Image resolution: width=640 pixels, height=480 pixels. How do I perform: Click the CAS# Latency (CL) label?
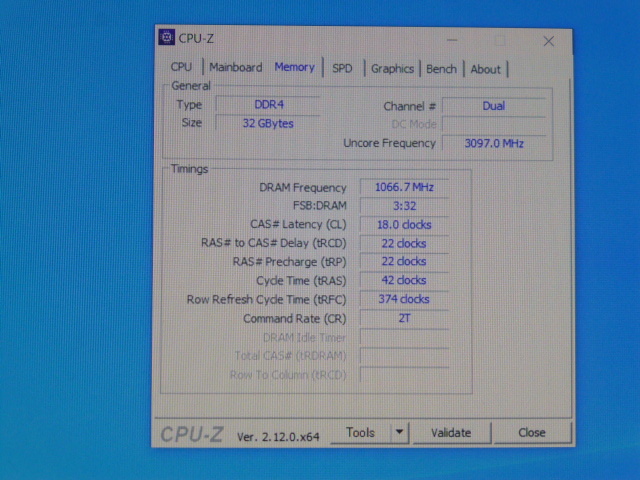tap(298, 224)
